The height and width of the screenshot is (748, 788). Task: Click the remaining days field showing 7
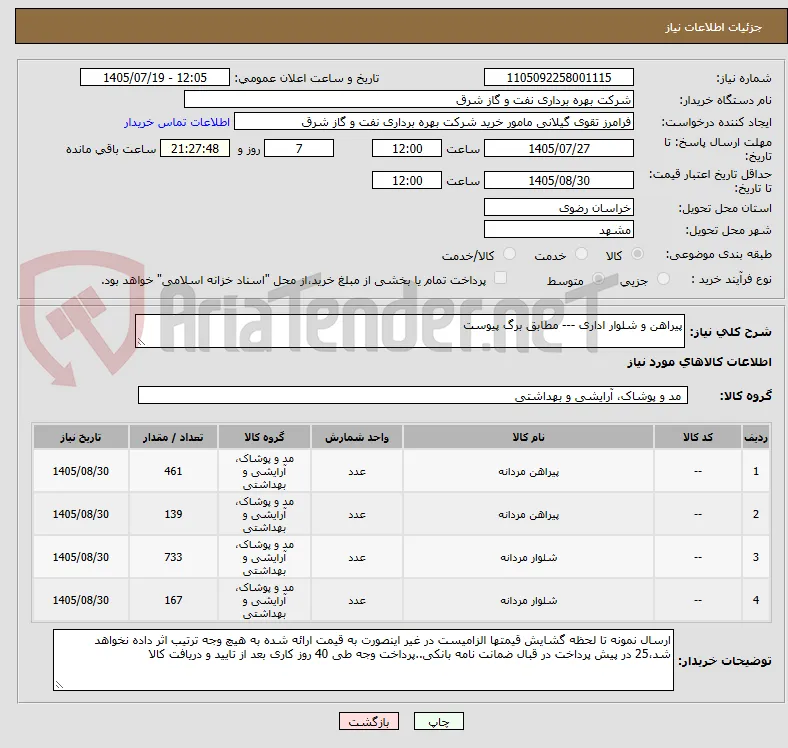click(299, 148)
